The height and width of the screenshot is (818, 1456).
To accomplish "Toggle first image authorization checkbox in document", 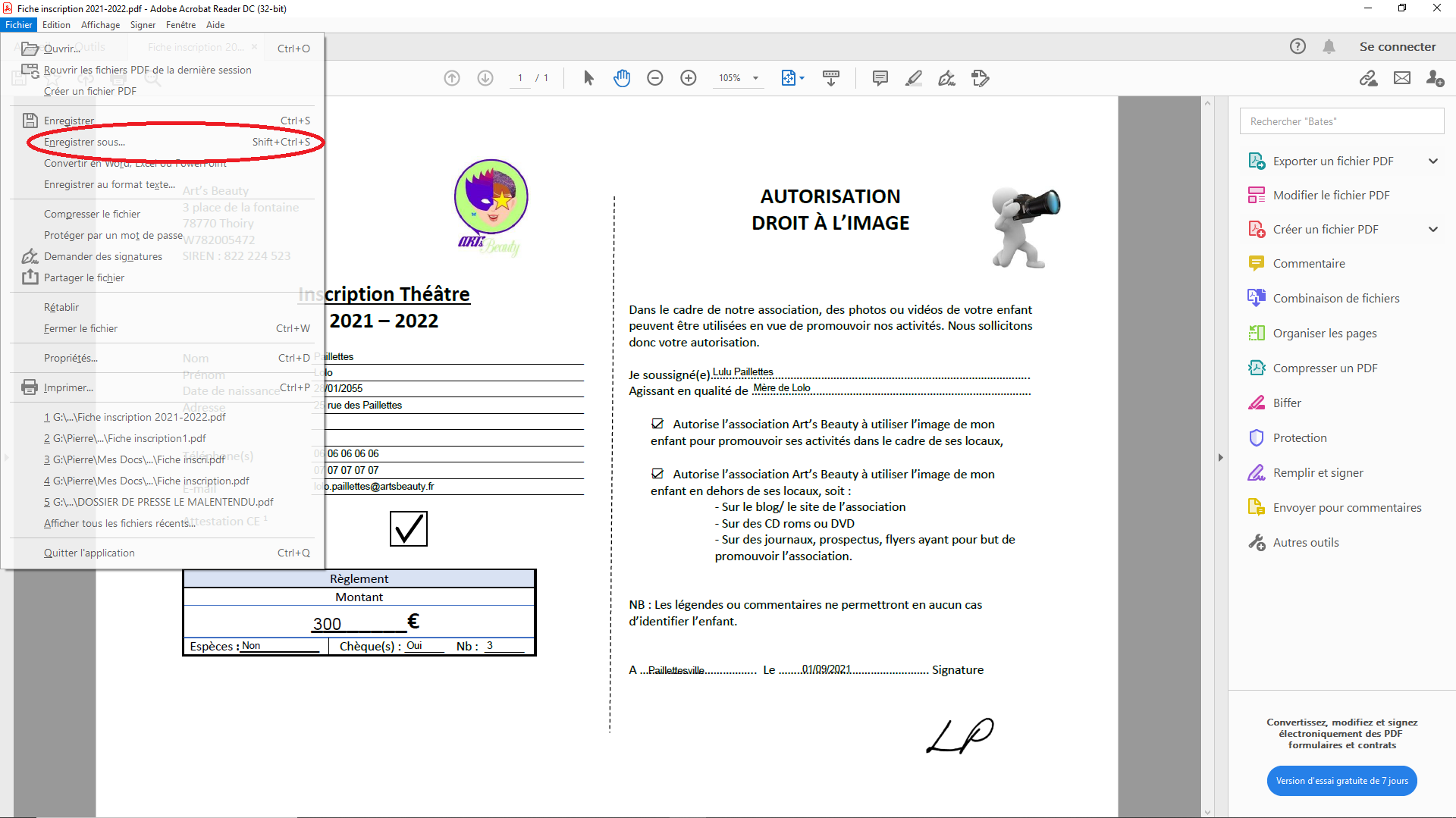I will pos(657,424).
